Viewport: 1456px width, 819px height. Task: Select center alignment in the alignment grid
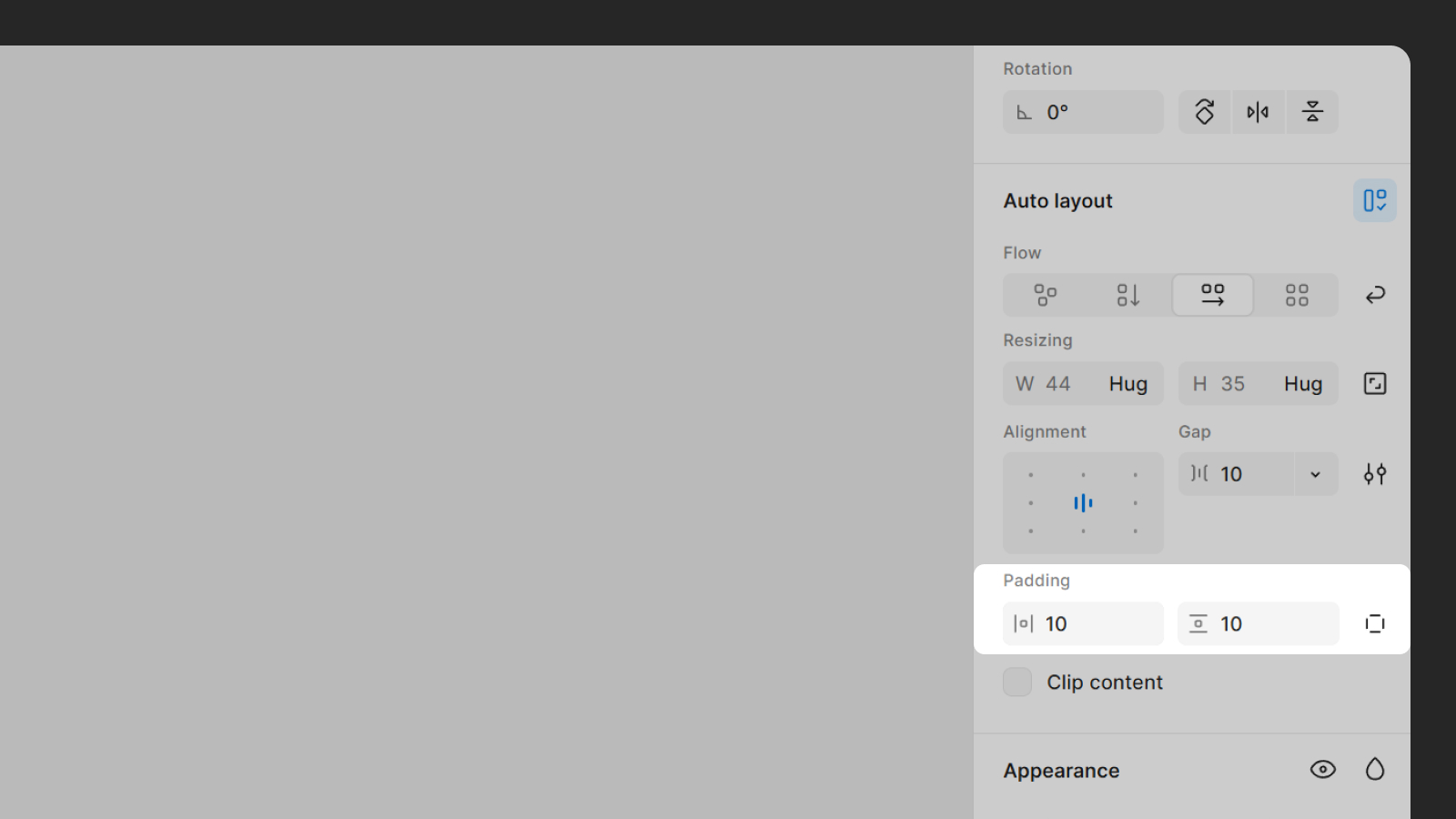[1082, 502]
